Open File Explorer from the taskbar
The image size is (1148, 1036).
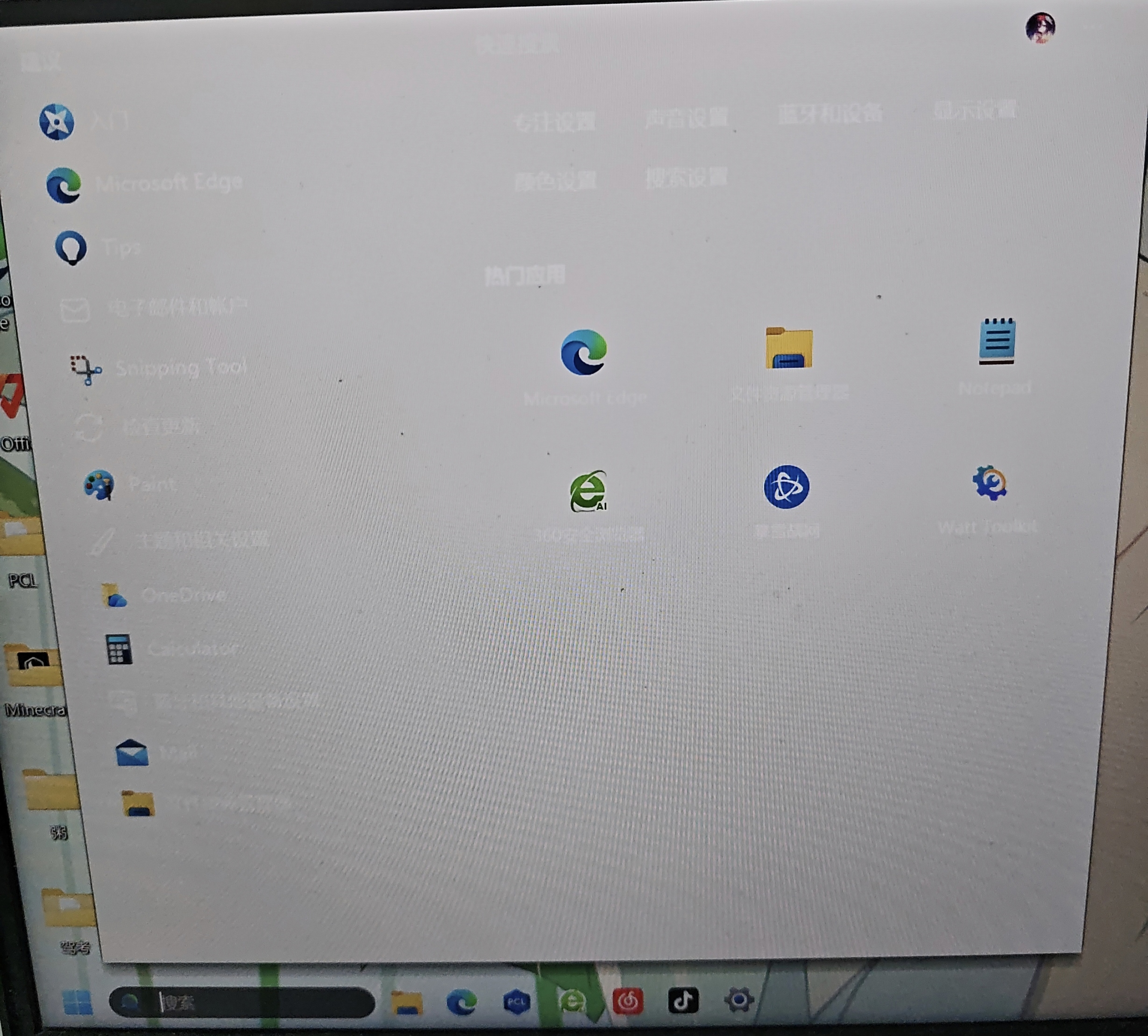tap(407, 1002)
